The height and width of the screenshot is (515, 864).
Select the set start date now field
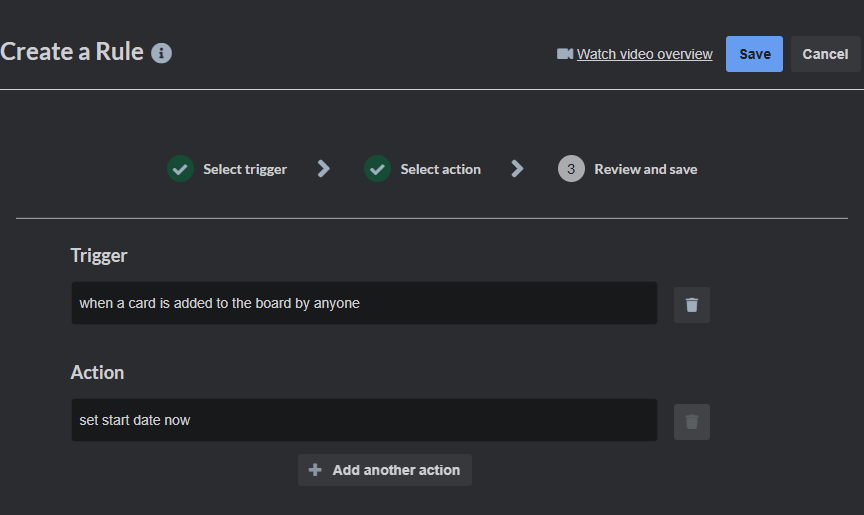(x=364, y=420)
